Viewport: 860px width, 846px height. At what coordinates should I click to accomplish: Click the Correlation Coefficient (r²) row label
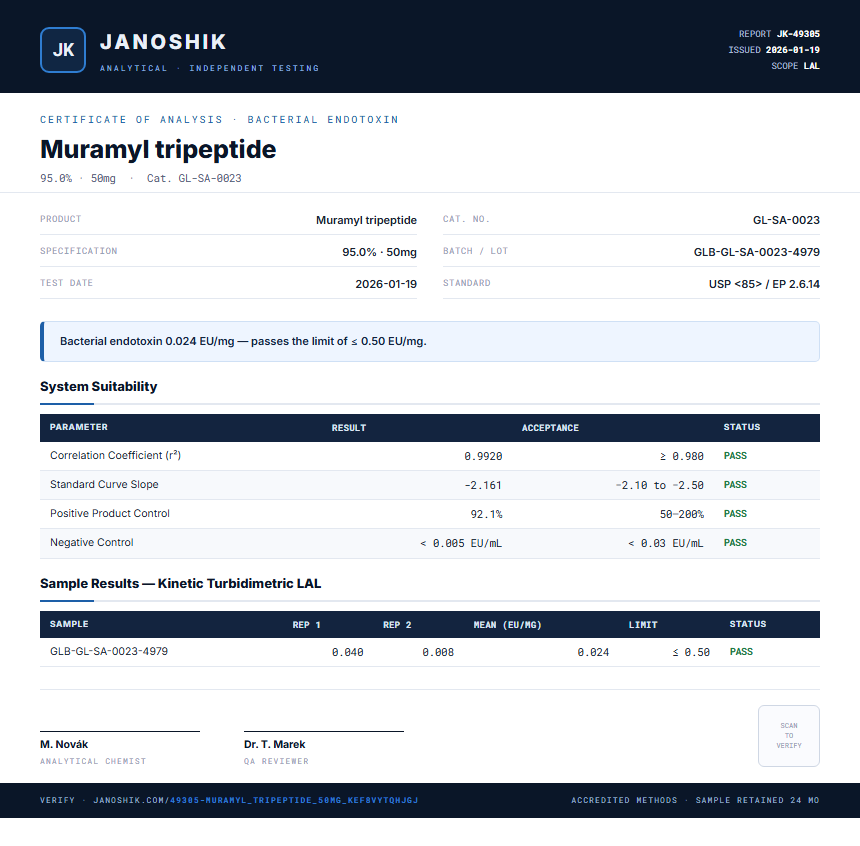click(115, 455)
